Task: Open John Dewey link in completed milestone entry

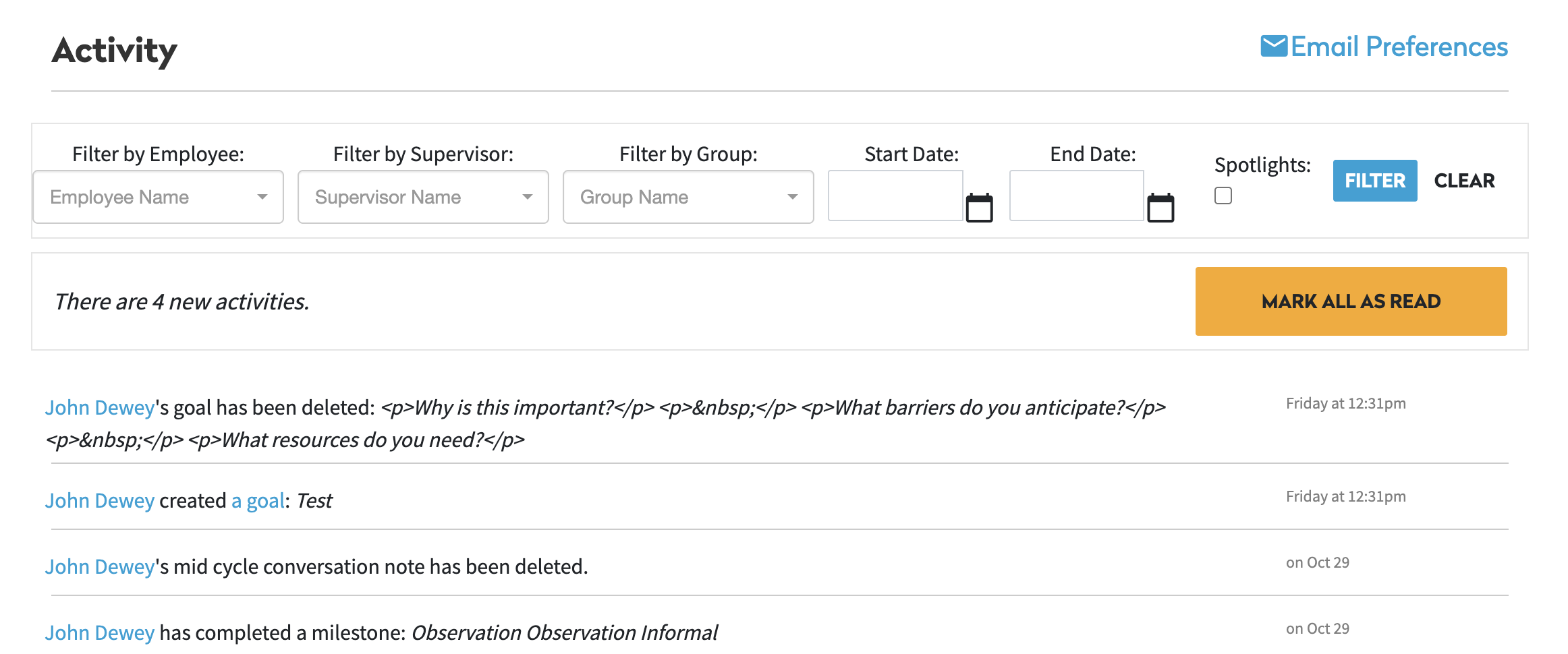Action: click(x=100, y=633)
